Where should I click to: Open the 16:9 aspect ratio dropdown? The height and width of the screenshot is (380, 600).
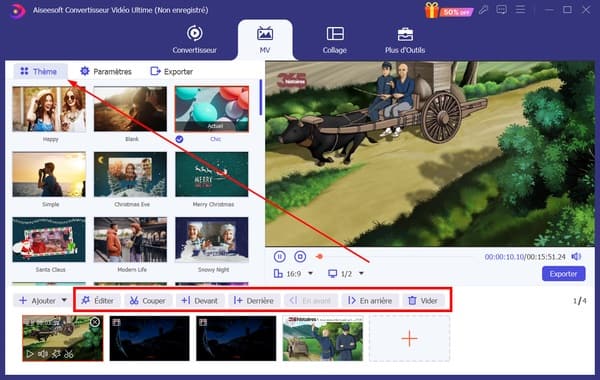click(293, 274)
